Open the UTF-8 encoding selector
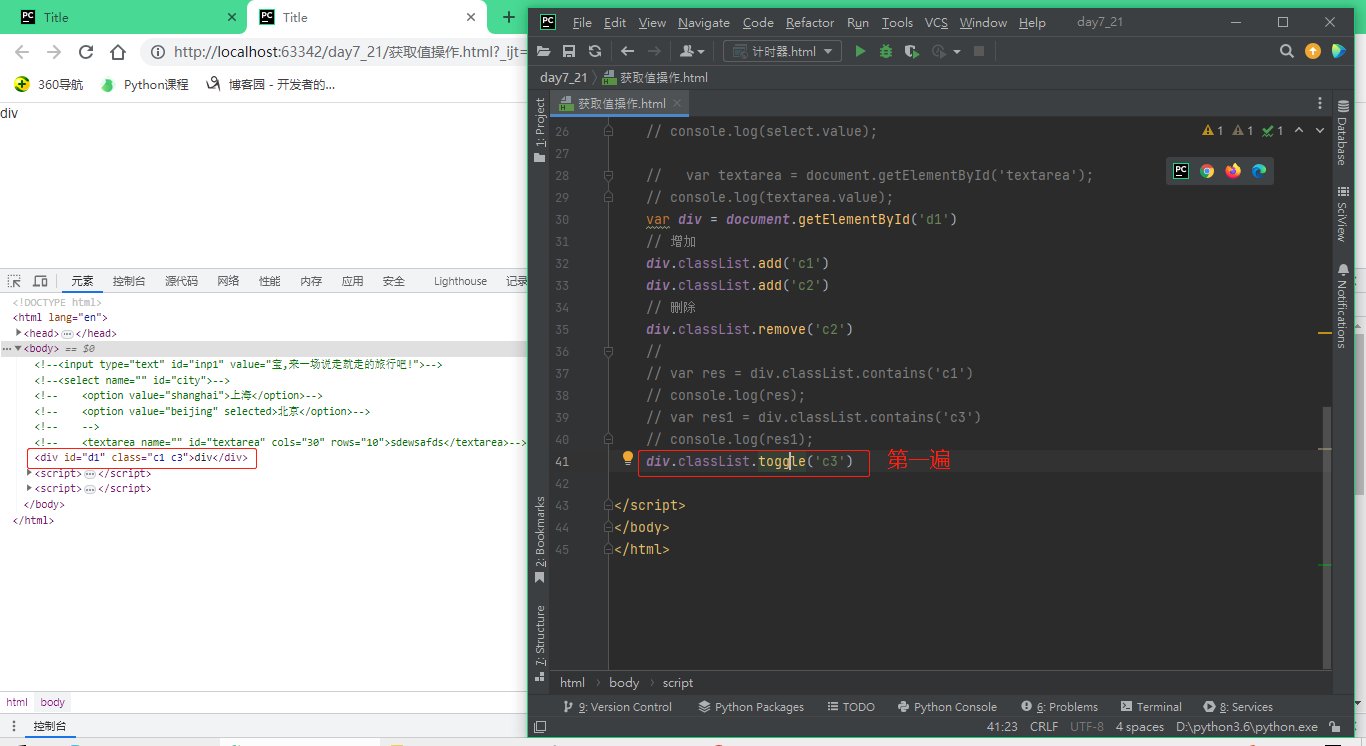Screen dimensions: 1366x746 (1087, 727)
